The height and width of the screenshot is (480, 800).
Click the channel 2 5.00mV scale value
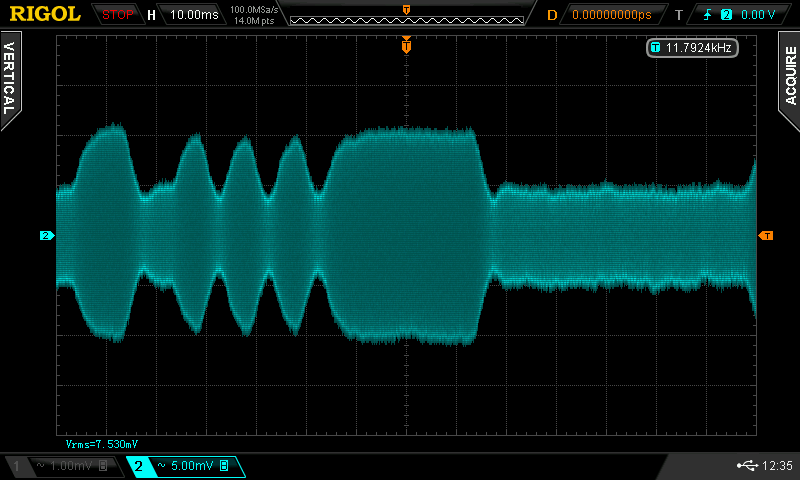coord(192,466)
